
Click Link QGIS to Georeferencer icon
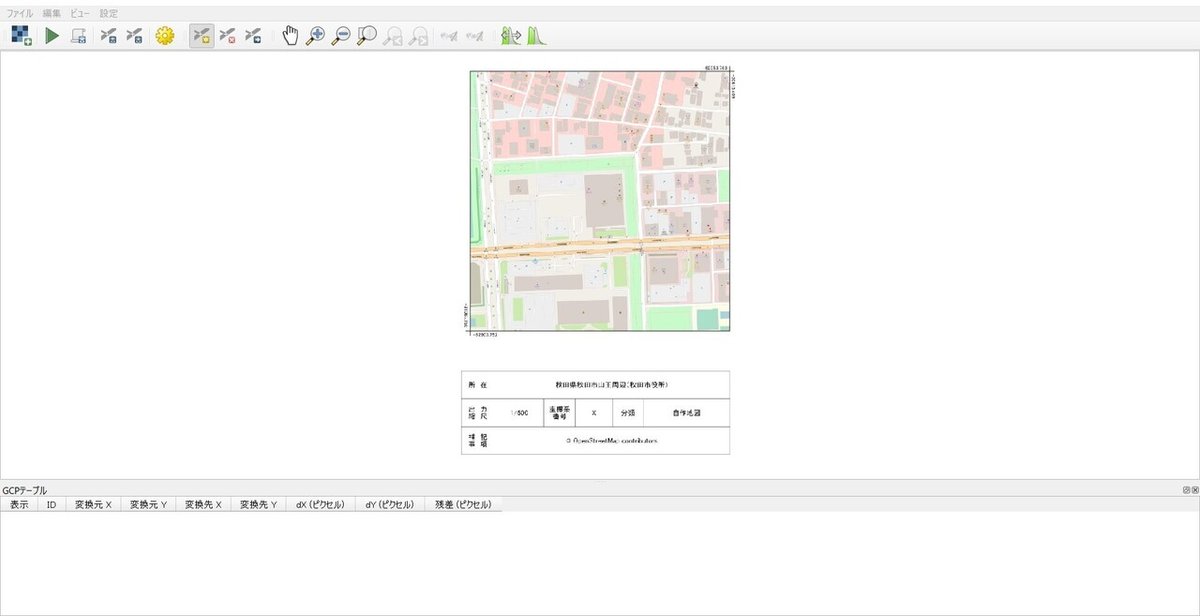click(476, 36)
